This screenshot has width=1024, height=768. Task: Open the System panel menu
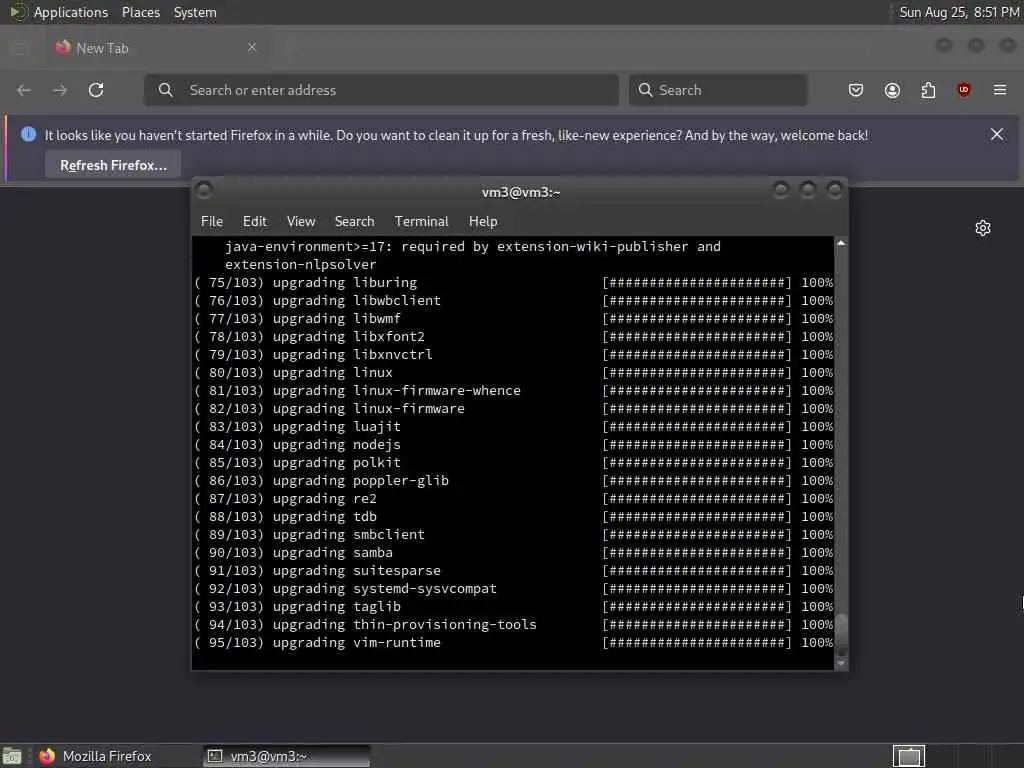(195, 12)
